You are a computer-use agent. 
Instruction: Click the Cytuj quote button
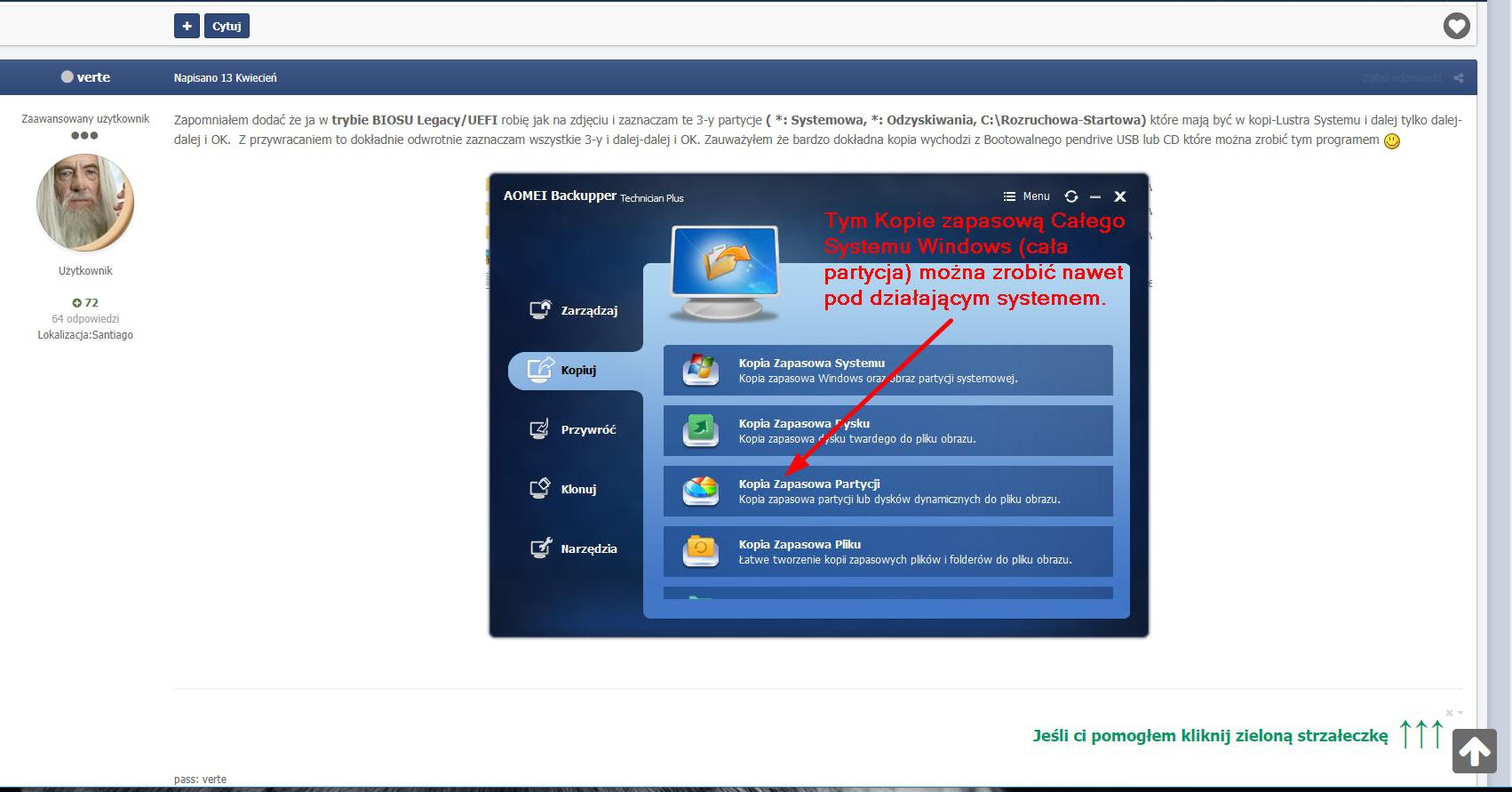[x=227, y=26]
